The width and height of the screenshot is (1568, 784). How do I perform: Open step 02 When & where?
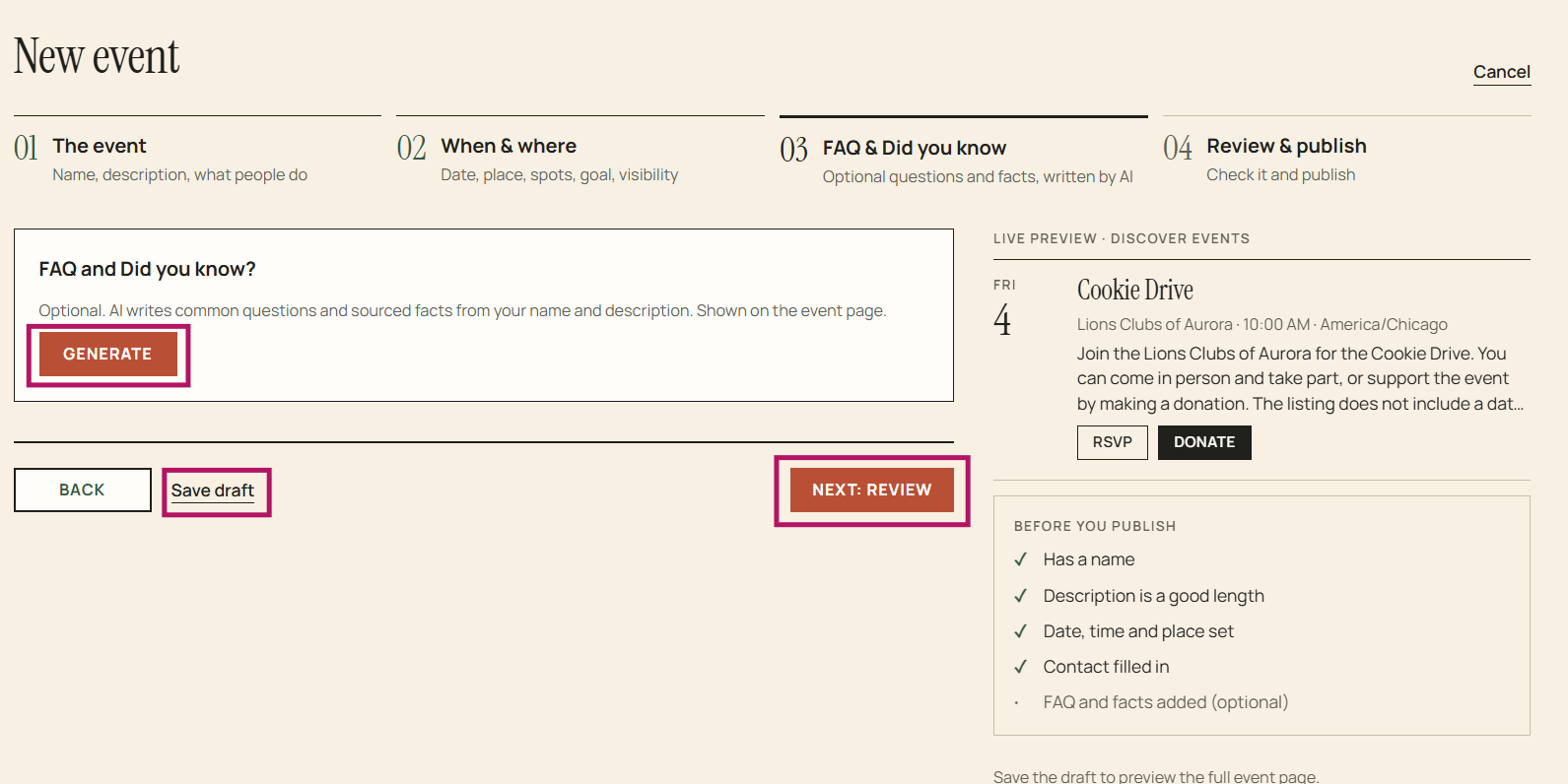click(579, 151)
